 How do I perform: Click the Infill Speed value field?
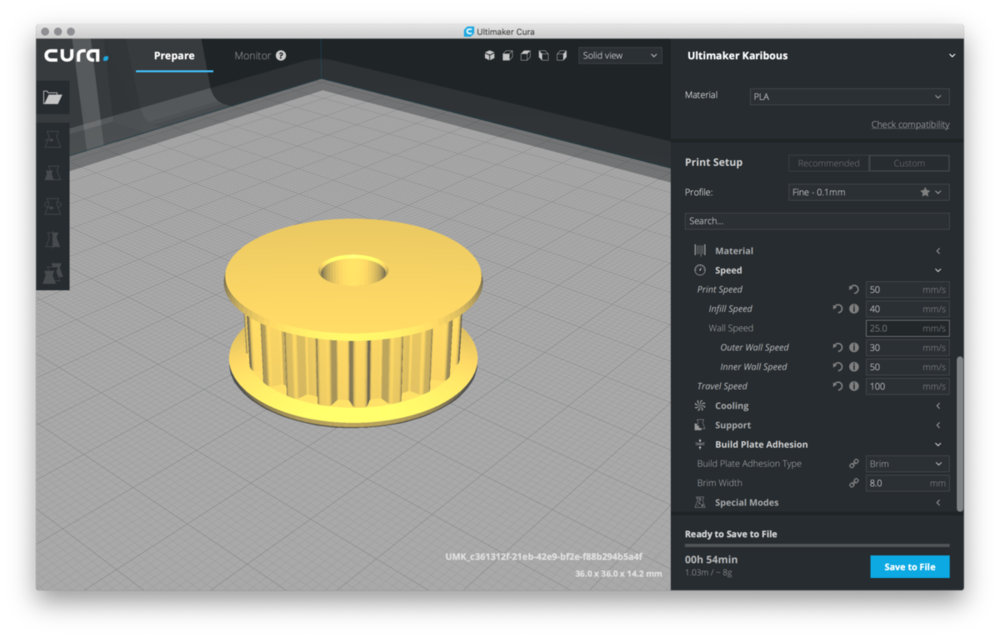point(907,309)
